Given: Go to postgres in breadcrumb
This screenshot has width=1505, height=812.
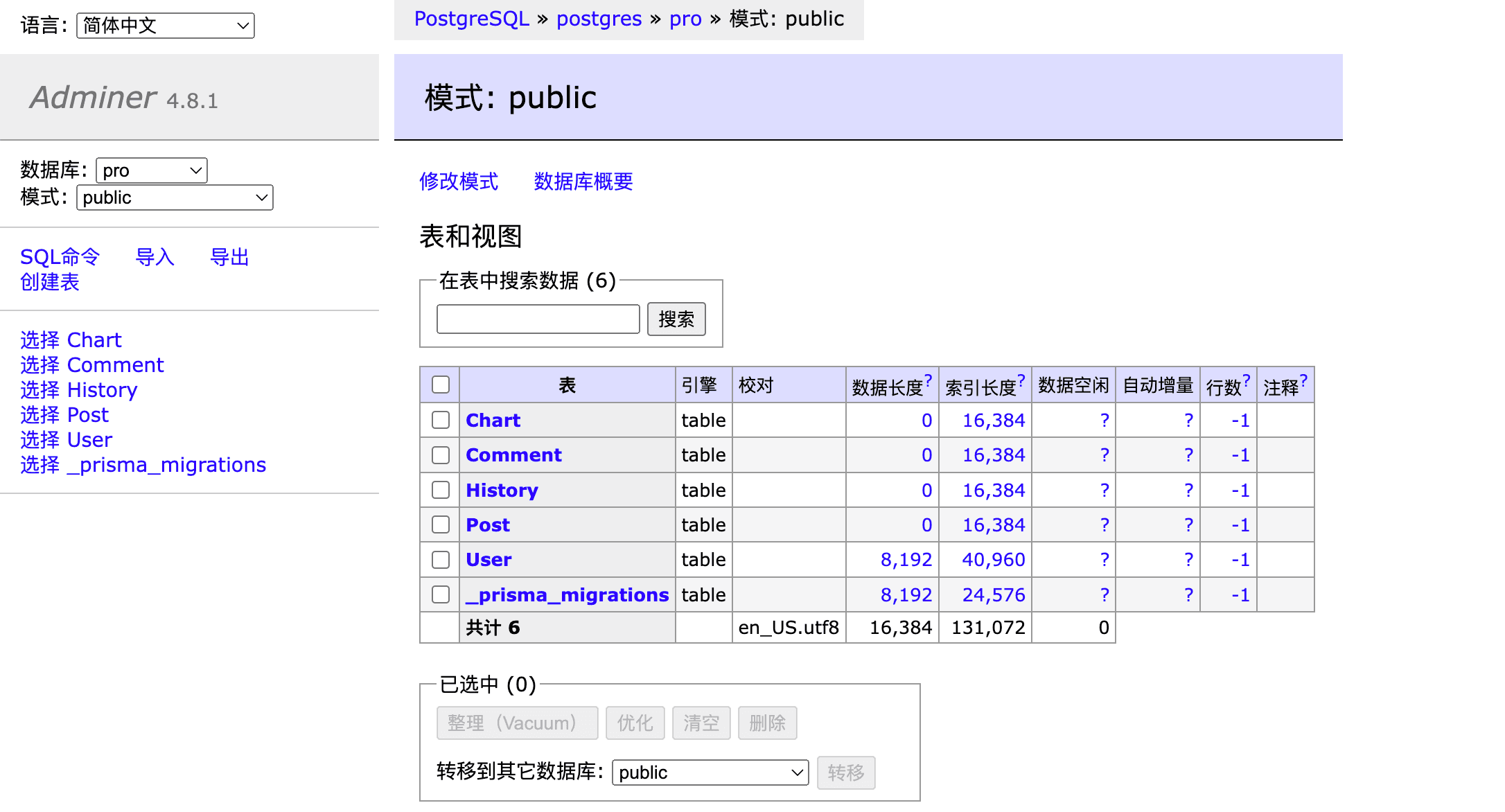Looking at the screenshot, I should [x=599, y=19].
